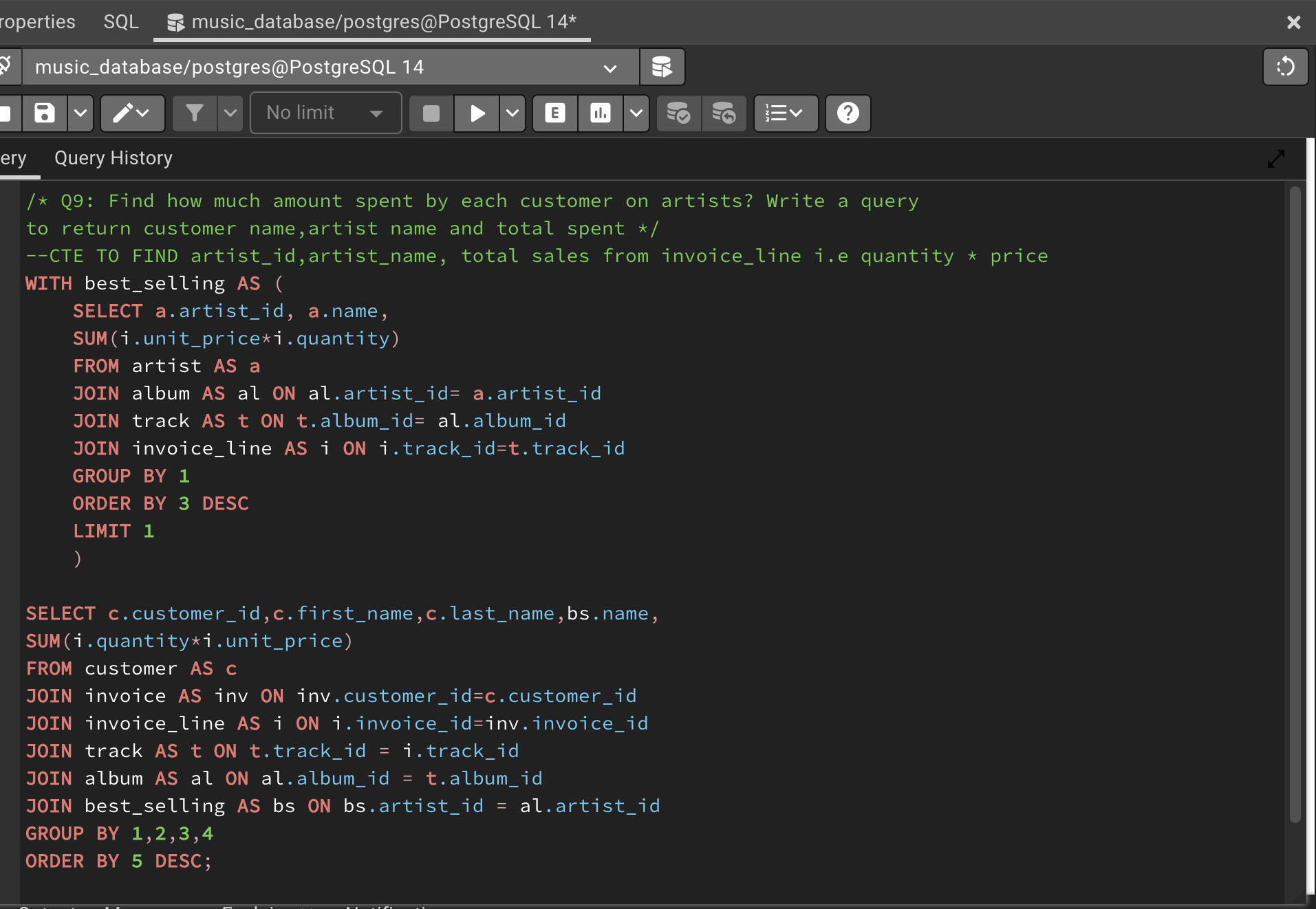Click the Save File icon
Viewport: 1316px width, 909px height.
(x=45, y=113)
